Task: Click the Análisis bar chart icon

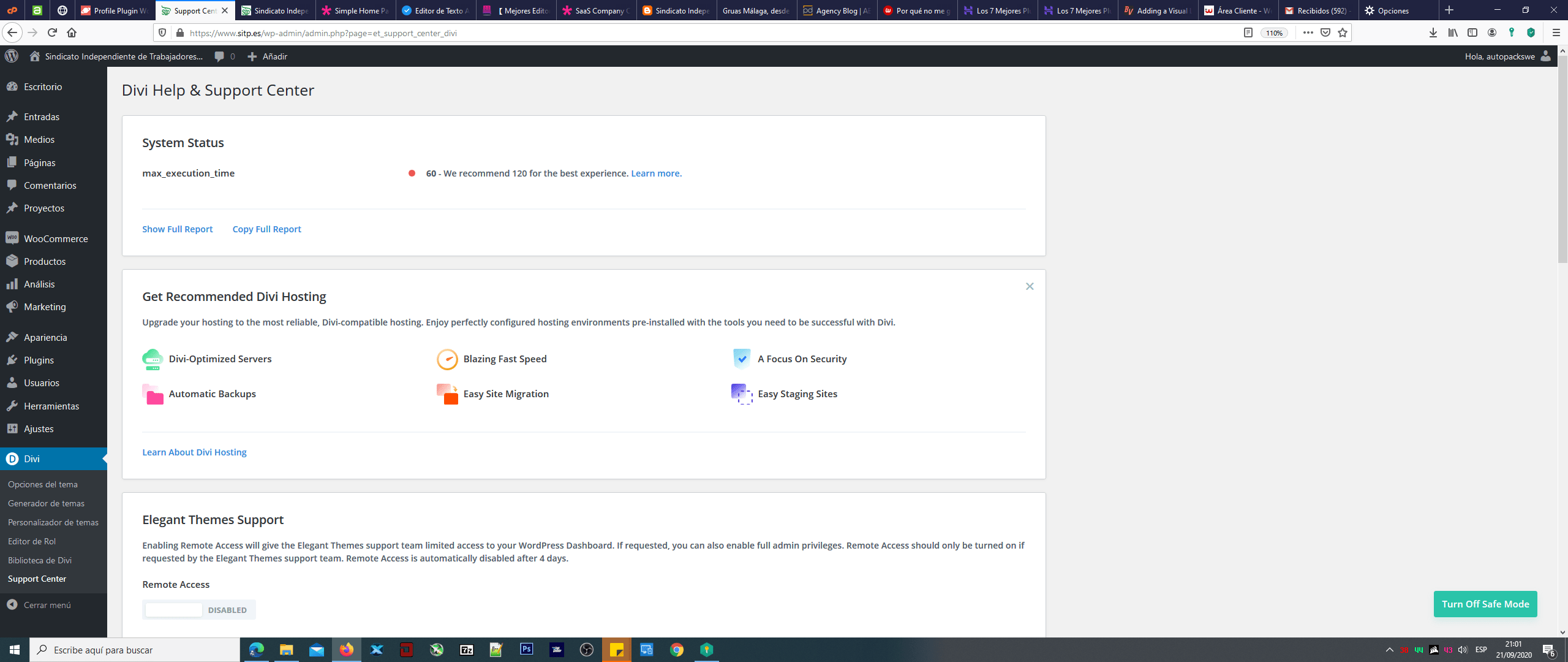Action: pyautogui.click(x=12, y=284)
